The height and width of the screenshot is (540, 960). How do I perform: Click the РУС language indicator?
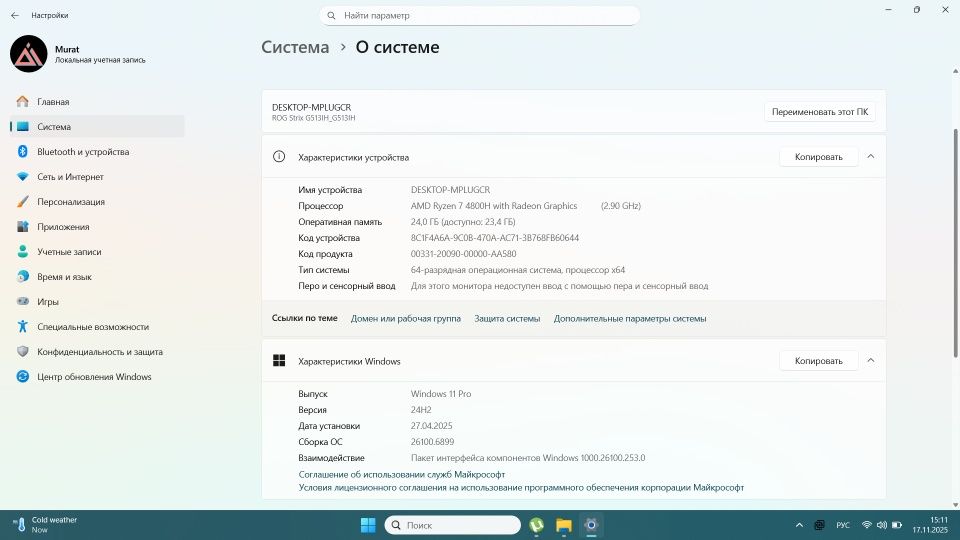[843, 525]
